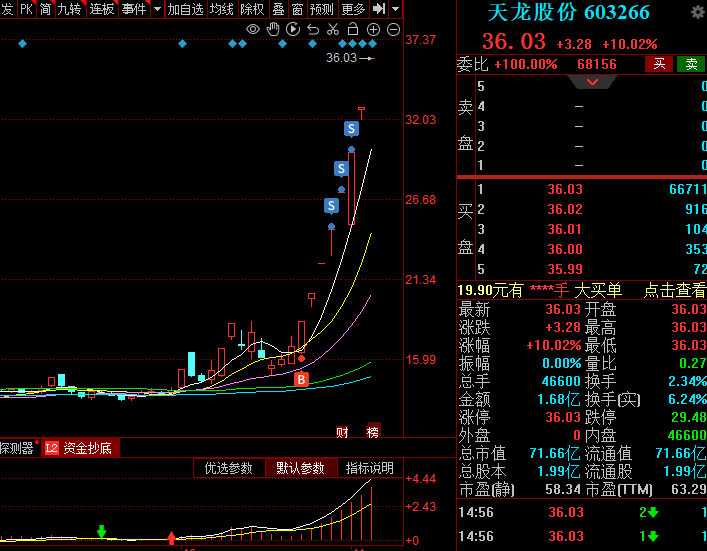Click the 68156 order difference value
Viewport: 707px width, 551px height.
click(597, 64)
